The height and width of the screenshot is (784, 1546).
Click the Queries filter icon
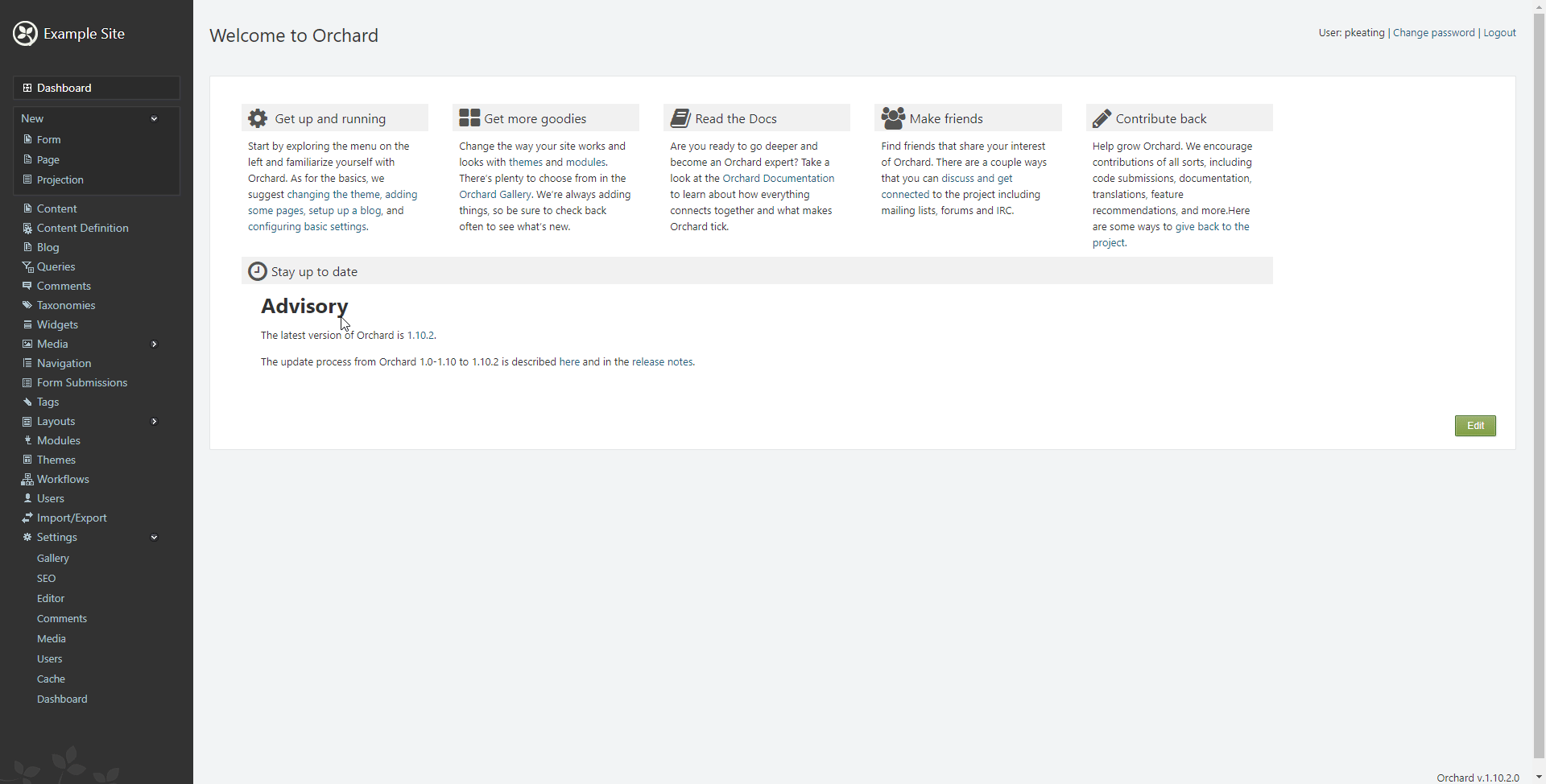click(27, 266)
